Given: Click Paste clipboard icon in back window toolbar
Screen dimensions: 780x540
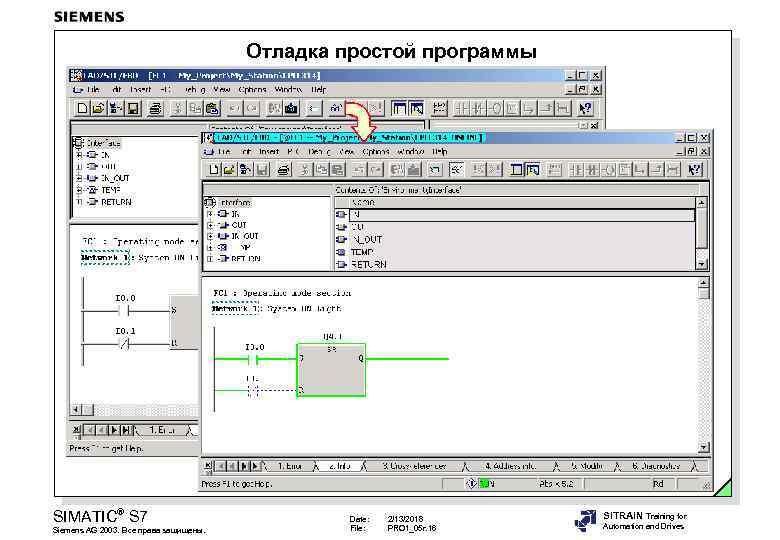Looking at the screenshot, I should click(212, 108).
